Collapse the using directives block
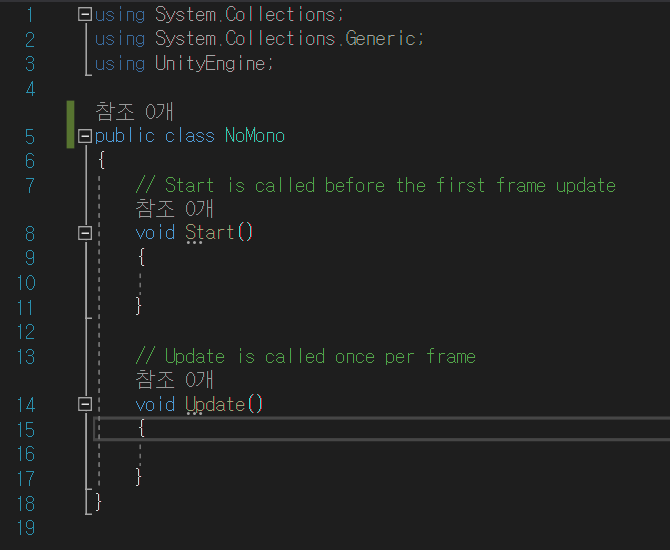The image size is (670, 550). [x=85, y=15]
